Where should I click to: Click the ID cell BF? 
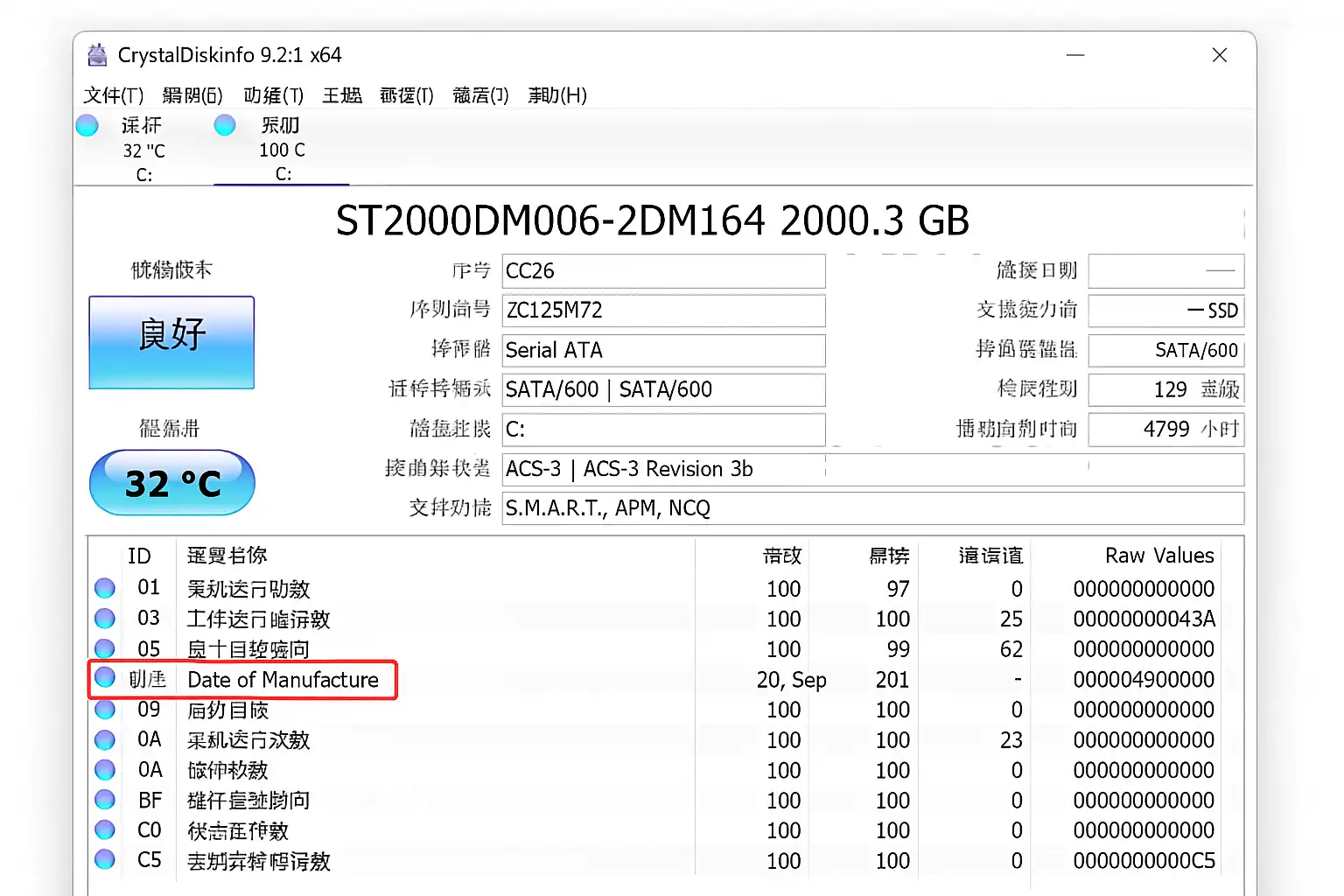[x=150, y=801]
